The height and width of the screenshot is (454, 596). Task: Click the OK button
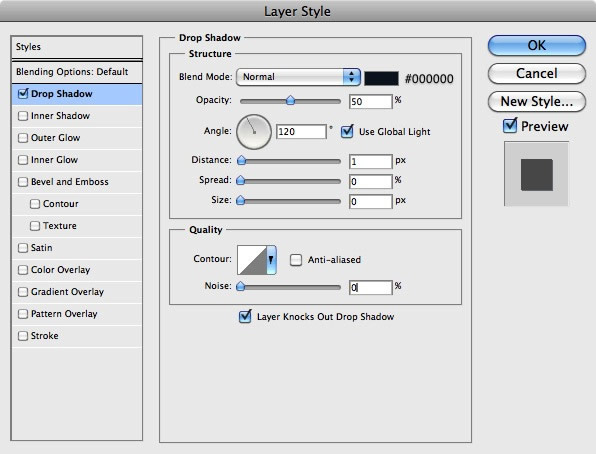pyautogui.click(x=537, y=46)
